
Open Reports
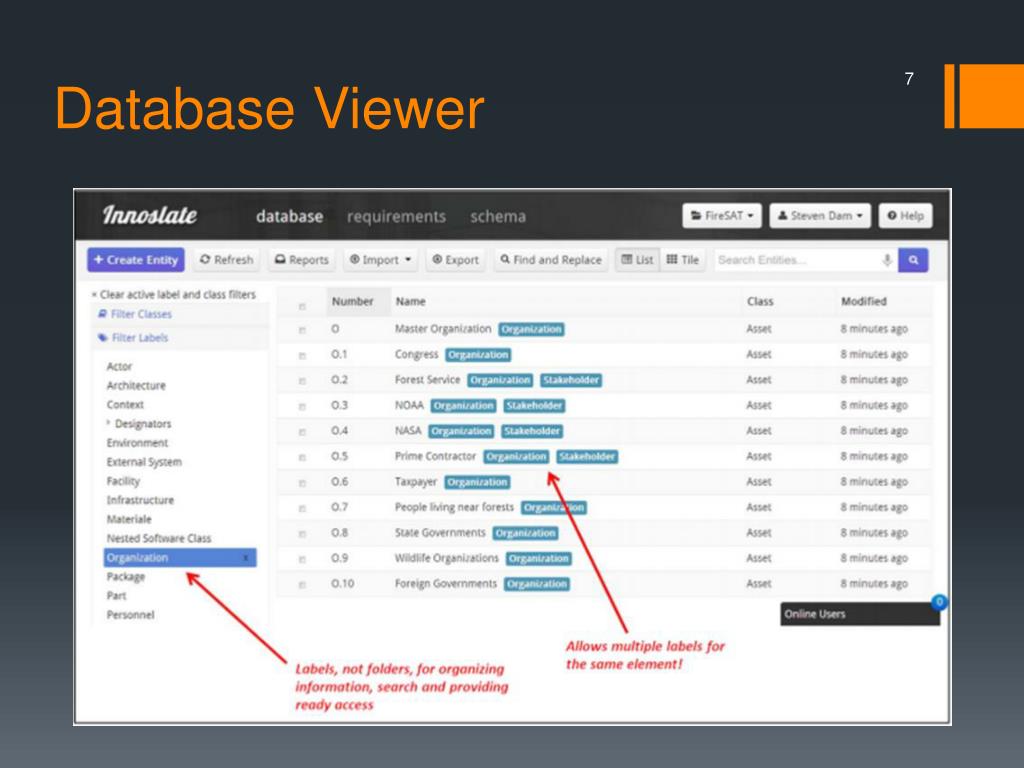[302, 260]
